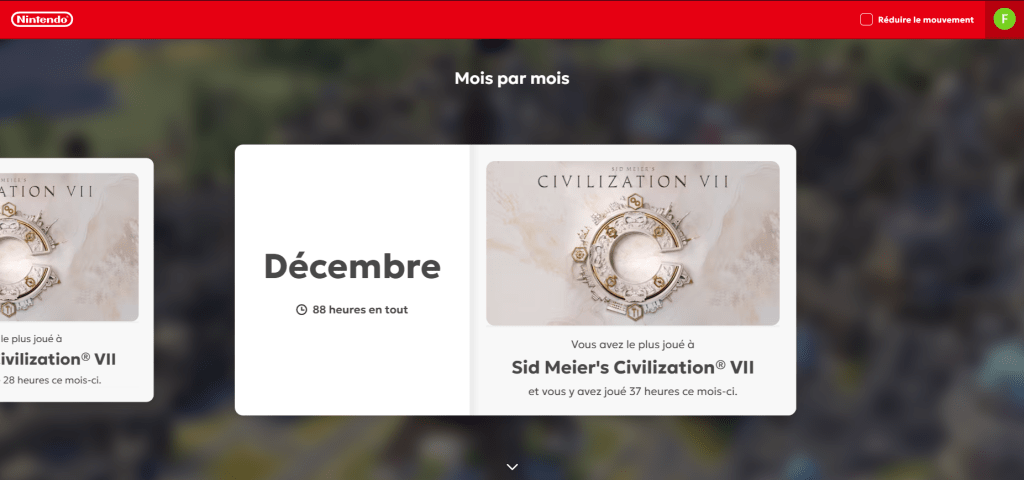Screen dimensions: 1024x480
Task: Click the Nintendo logo in the header
Action: coord(42,20)
